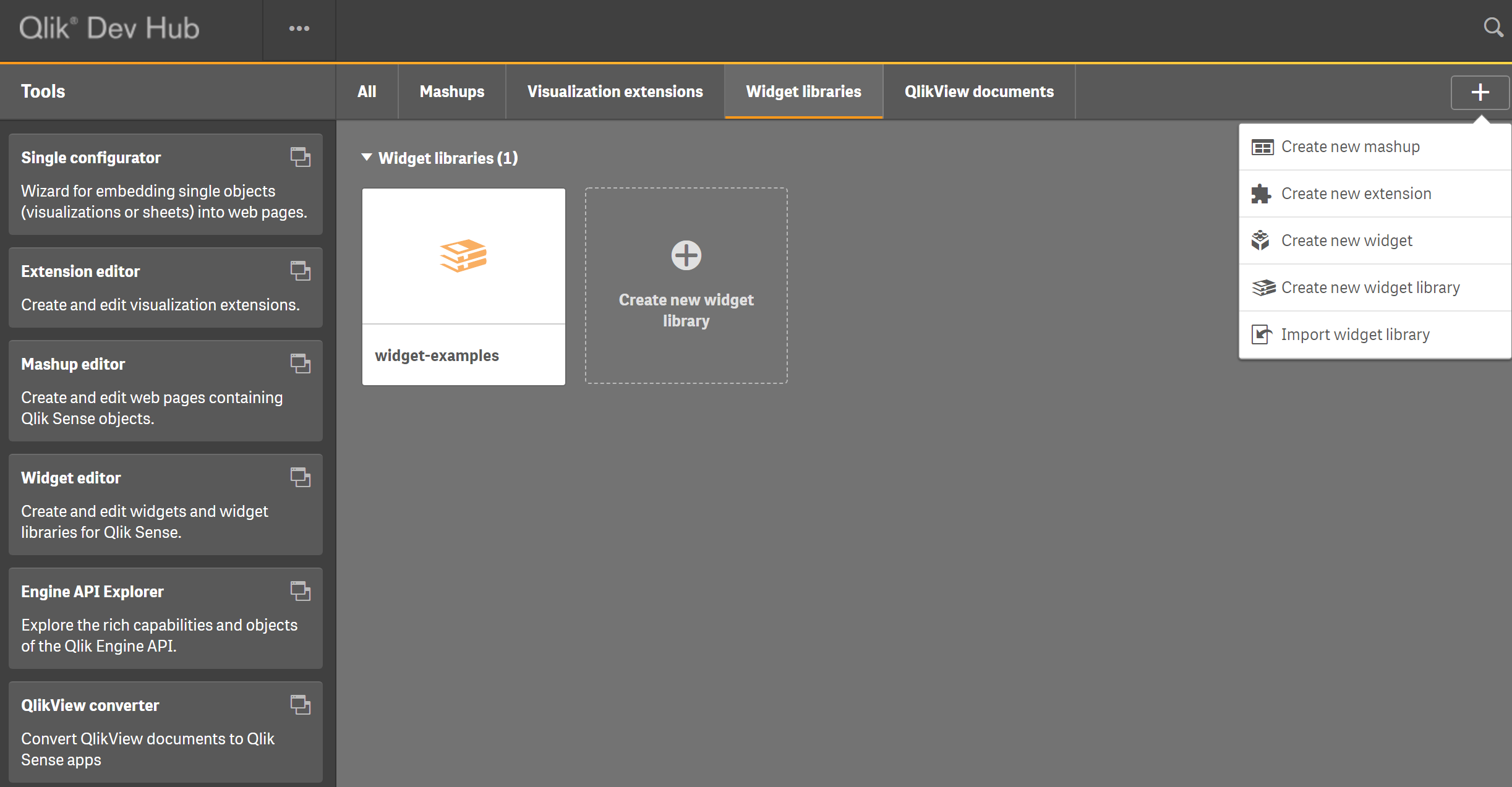Choose Import widget library
Image resolution: width=1512 pixels, height=787 pixels.
1375,334
